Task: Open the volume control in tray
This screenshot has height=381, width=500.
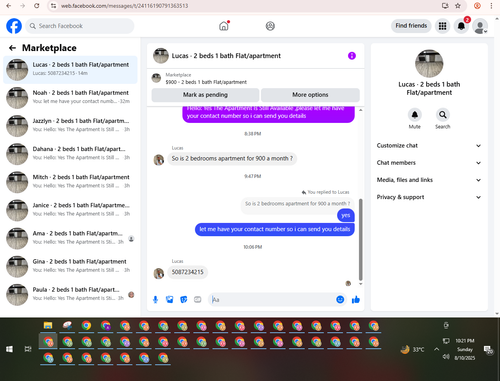Action: [446, 357]
